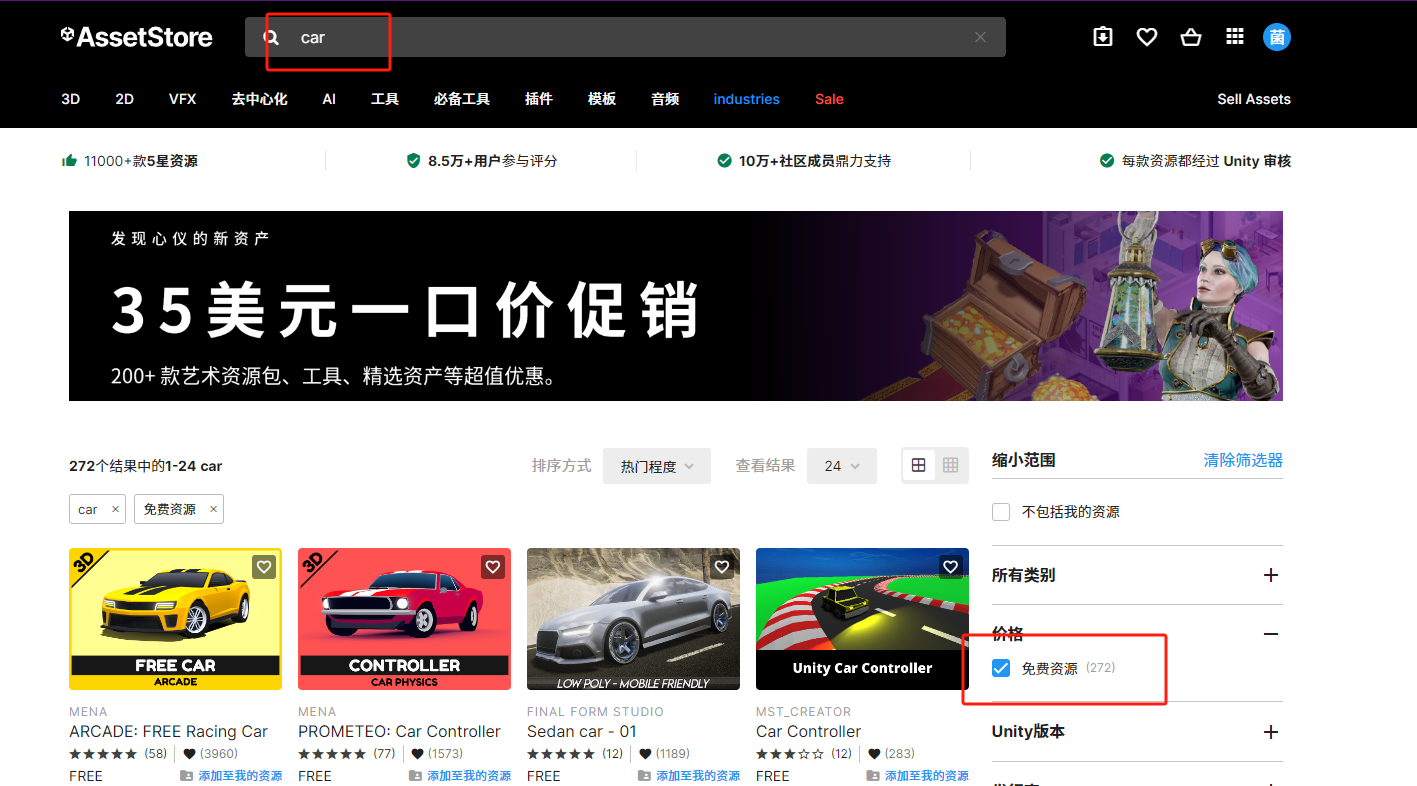Open My Assets download icon in header
Image resolution: width=1417 pixels, height=786 pixels.
tap(1103, 37)
